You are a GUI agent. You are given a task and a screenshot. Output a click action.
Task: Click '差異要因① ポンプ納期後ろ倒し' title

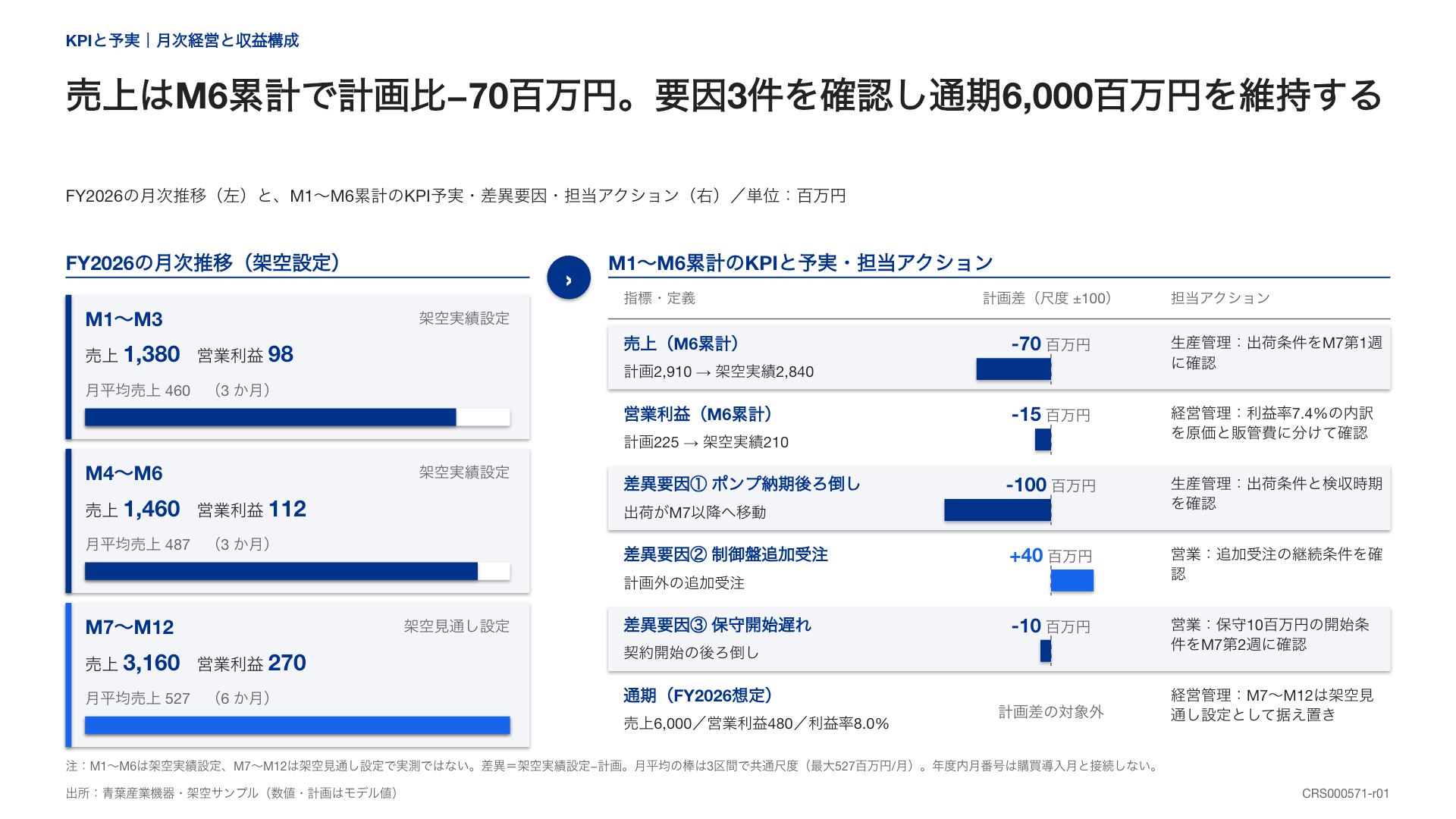742,484
